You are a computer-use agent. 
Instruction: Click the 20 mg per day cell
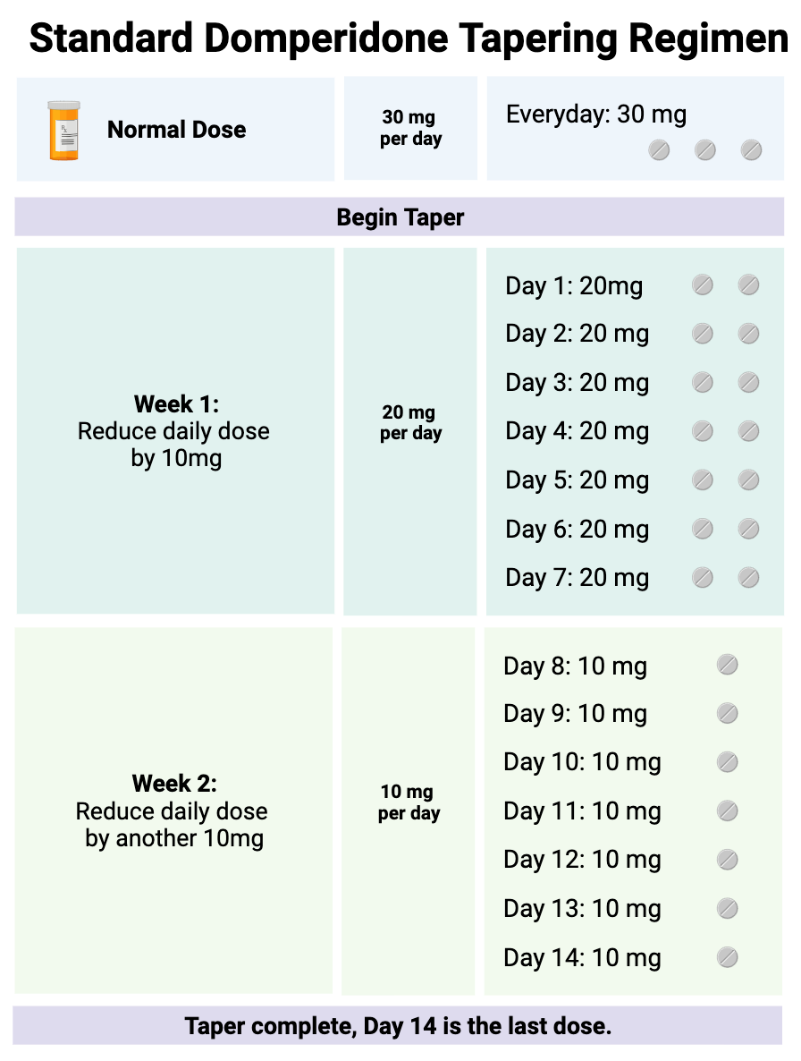pos(410,431)
